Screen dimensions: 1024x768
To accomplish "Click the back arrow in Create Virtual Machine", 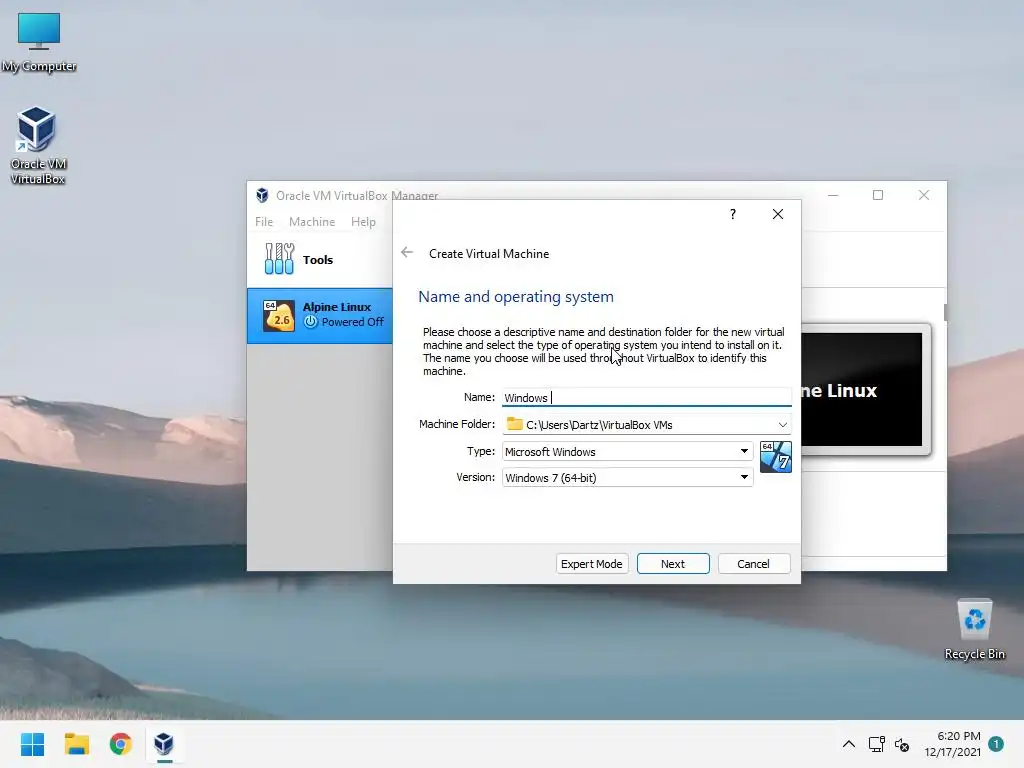I will click(407, 253).
